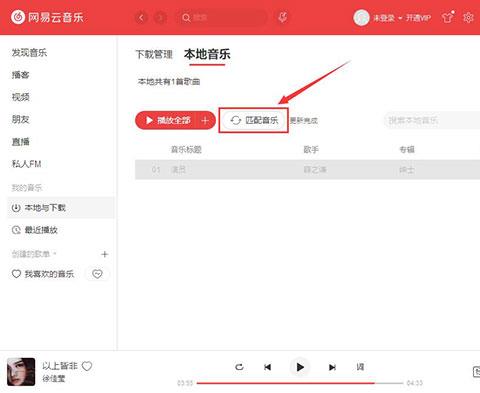The width and height of the screenshot is (480, 393).
Task: Click the playback progress bar
Action: 300,383
